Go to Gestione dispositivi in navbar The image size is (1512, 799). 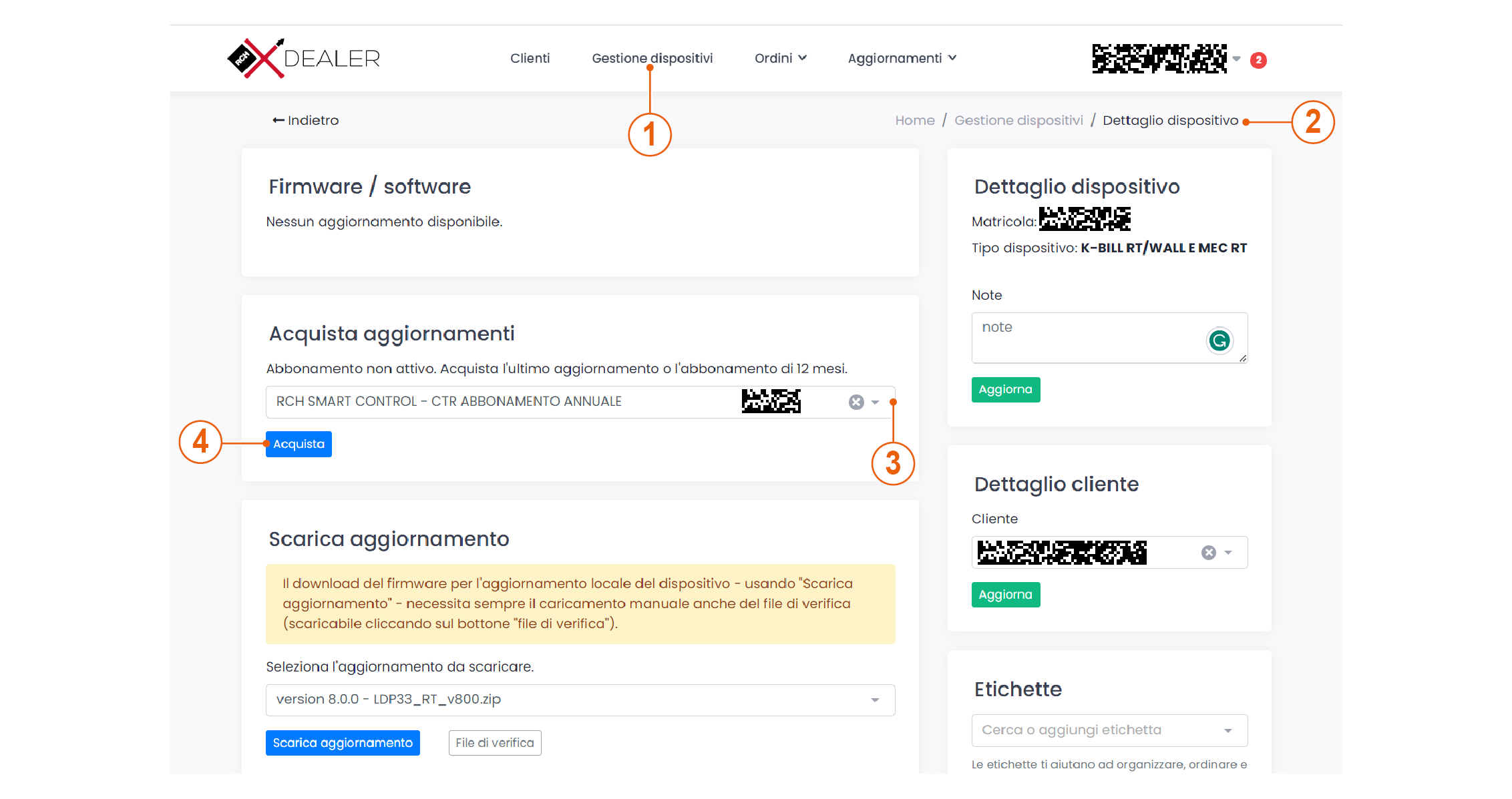[x=652, y=59]
